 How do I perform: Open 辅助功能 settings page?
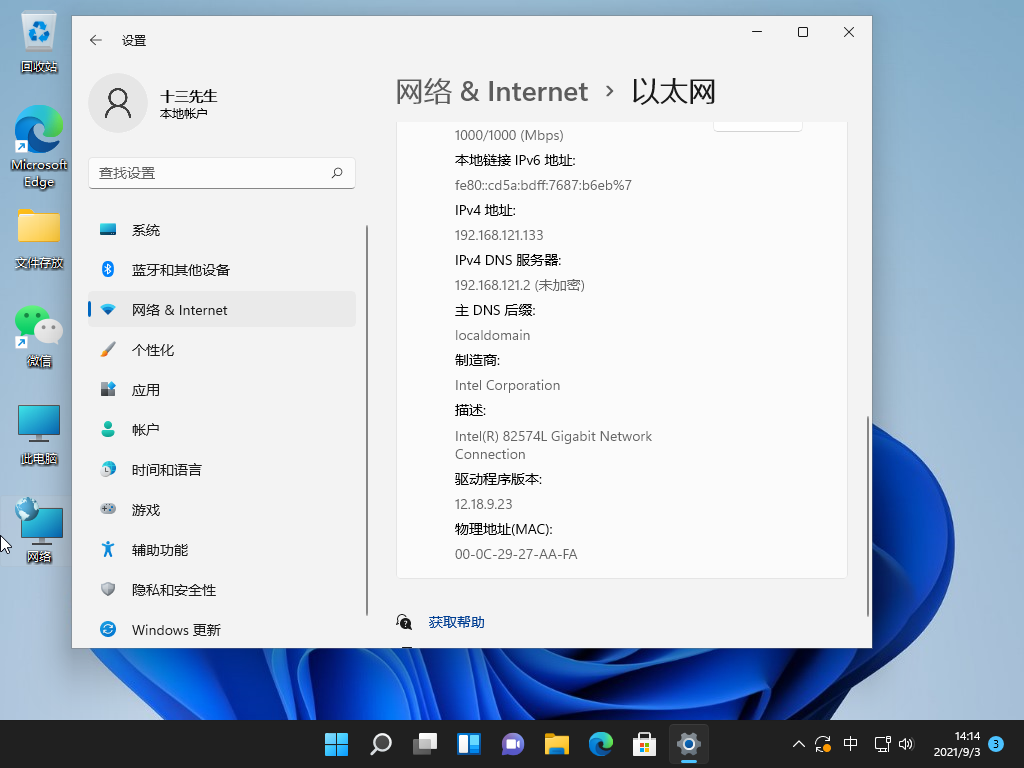tap(159, 549)
